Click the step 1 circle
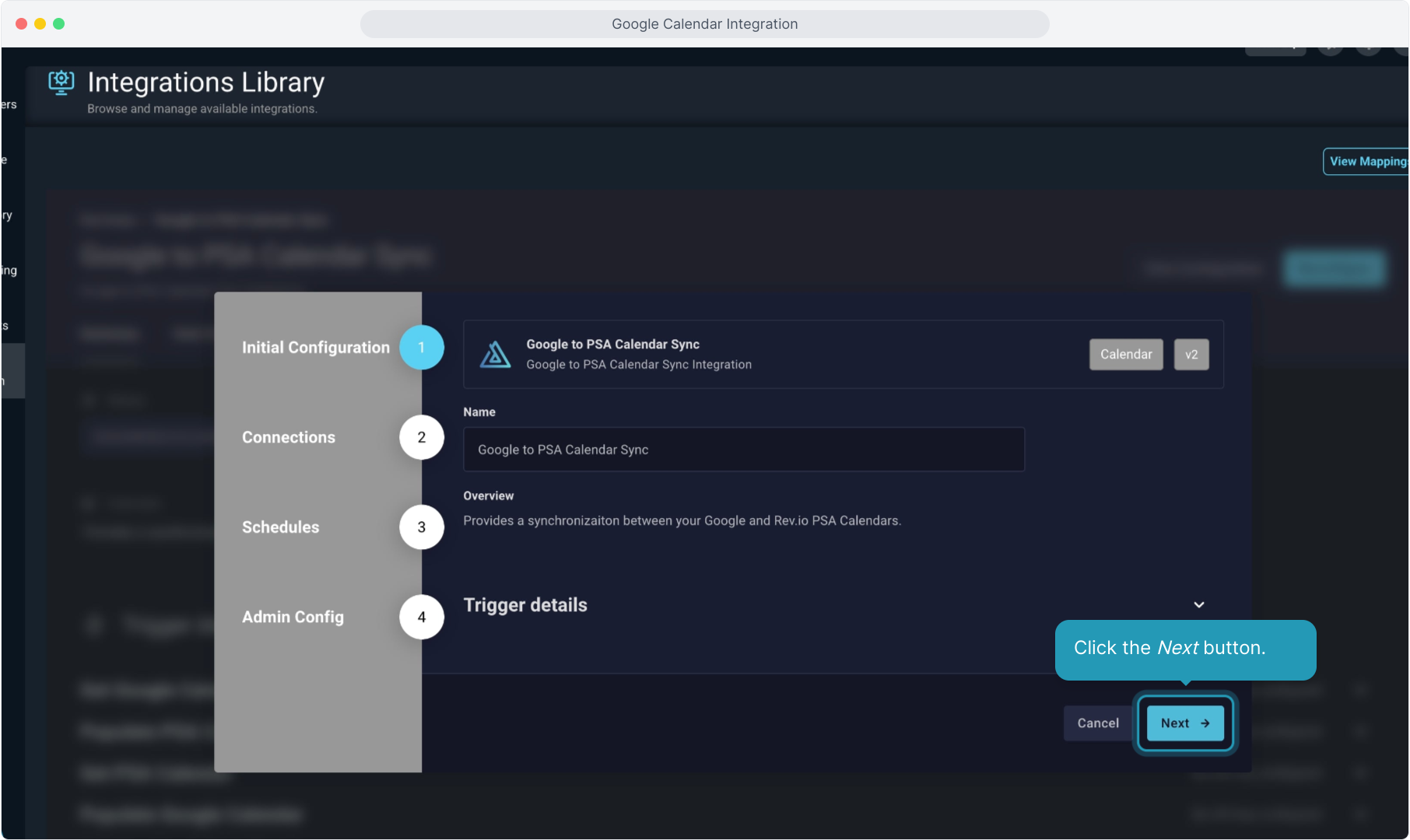 pyautogui.click(x=422, y=348)
